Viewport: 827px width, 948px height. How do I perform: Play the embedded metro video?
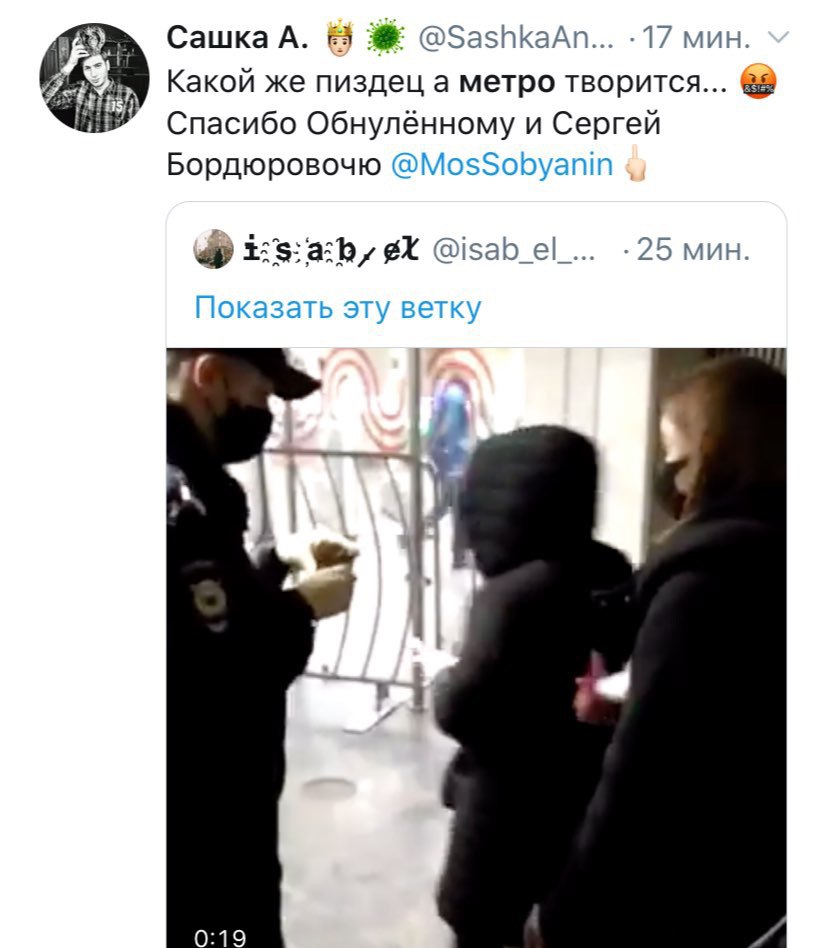click(476, 648)
